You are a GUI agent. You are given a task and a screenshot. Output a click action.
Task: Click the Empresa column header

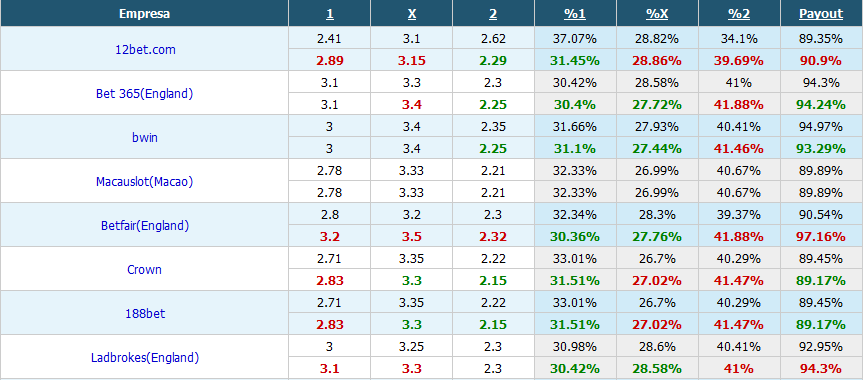[x=144, y=14]
